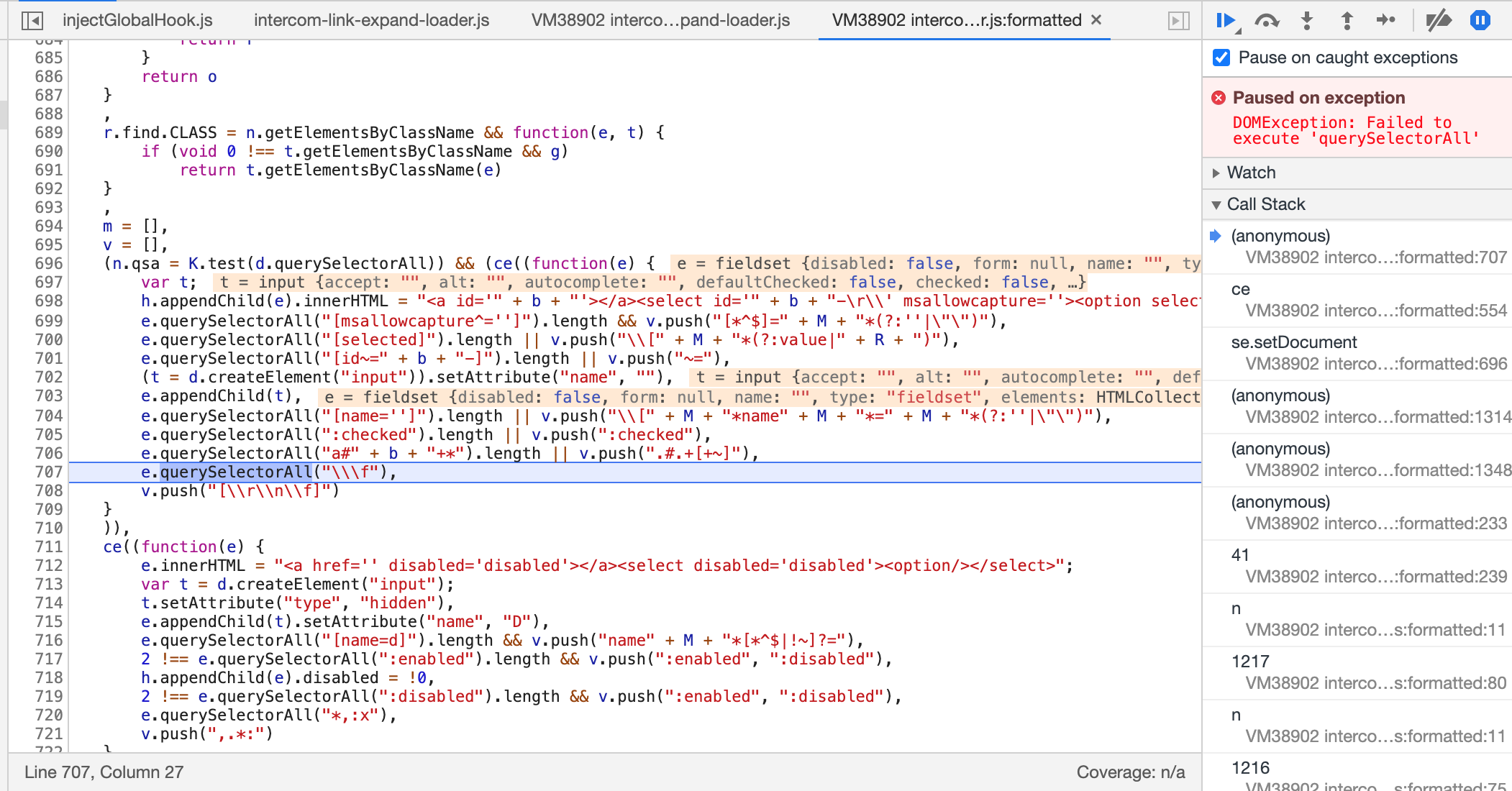Uncheck Pause on caught exceptions

[x=1220, y=57]
